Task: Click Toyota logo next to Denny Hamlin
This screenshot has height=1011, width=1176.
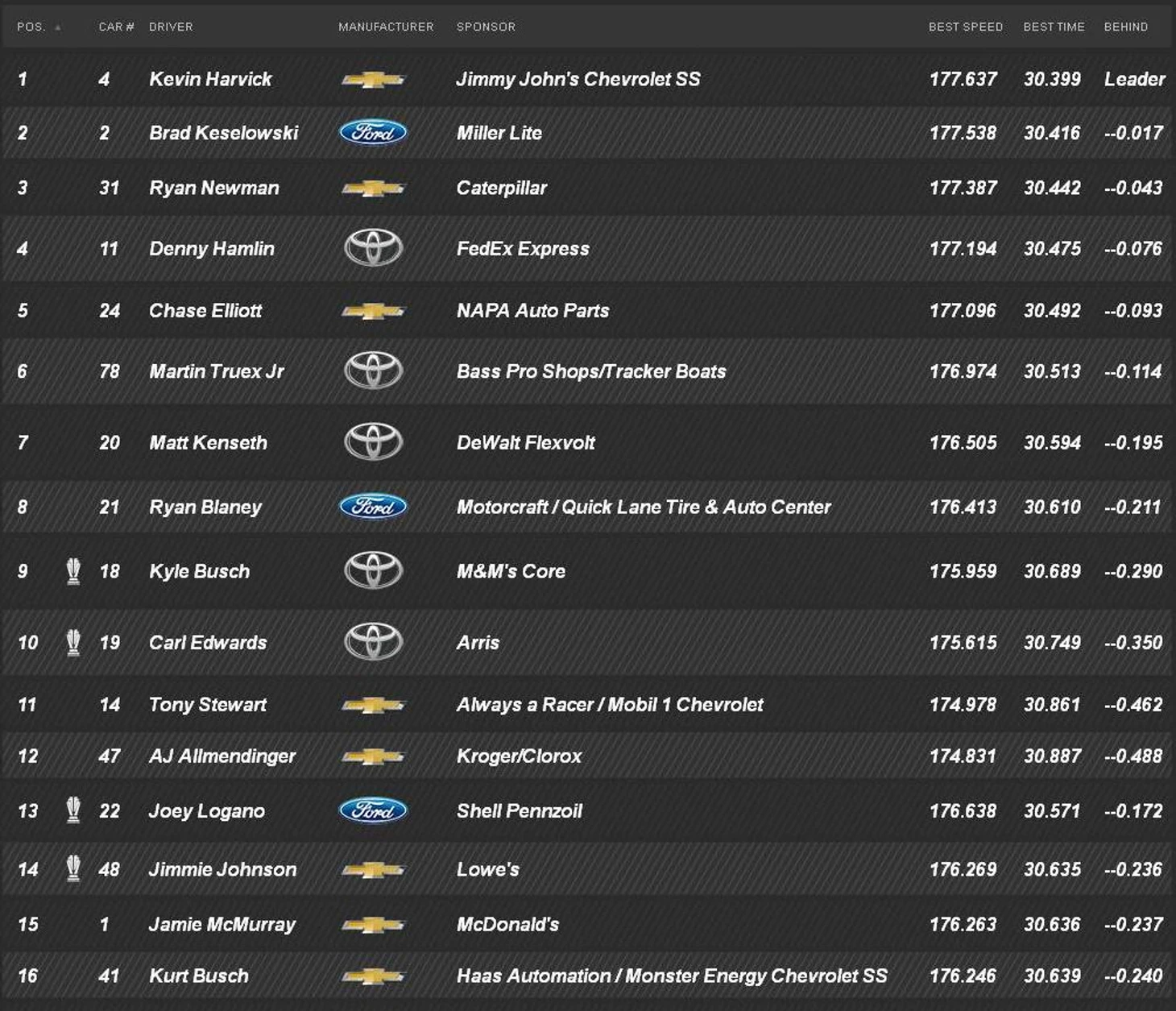Action: coord(373,248)
